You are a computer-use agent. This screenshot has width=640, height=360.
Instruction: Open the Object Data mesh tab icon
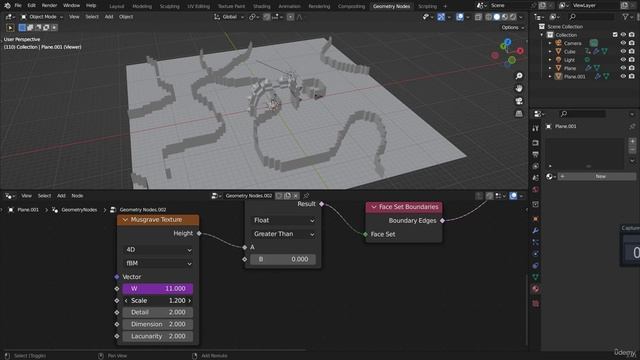pyautogui.click(x=536, y=277)
